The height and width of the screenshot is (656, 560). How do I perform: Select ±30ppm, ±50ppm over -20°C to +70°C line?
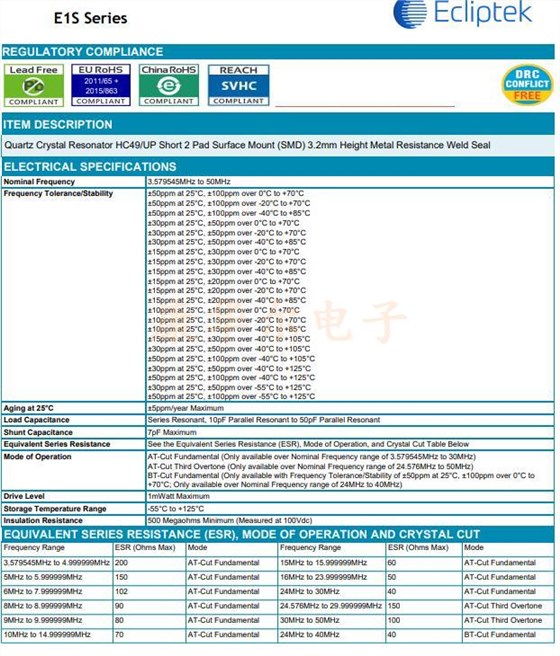point(226,233)
